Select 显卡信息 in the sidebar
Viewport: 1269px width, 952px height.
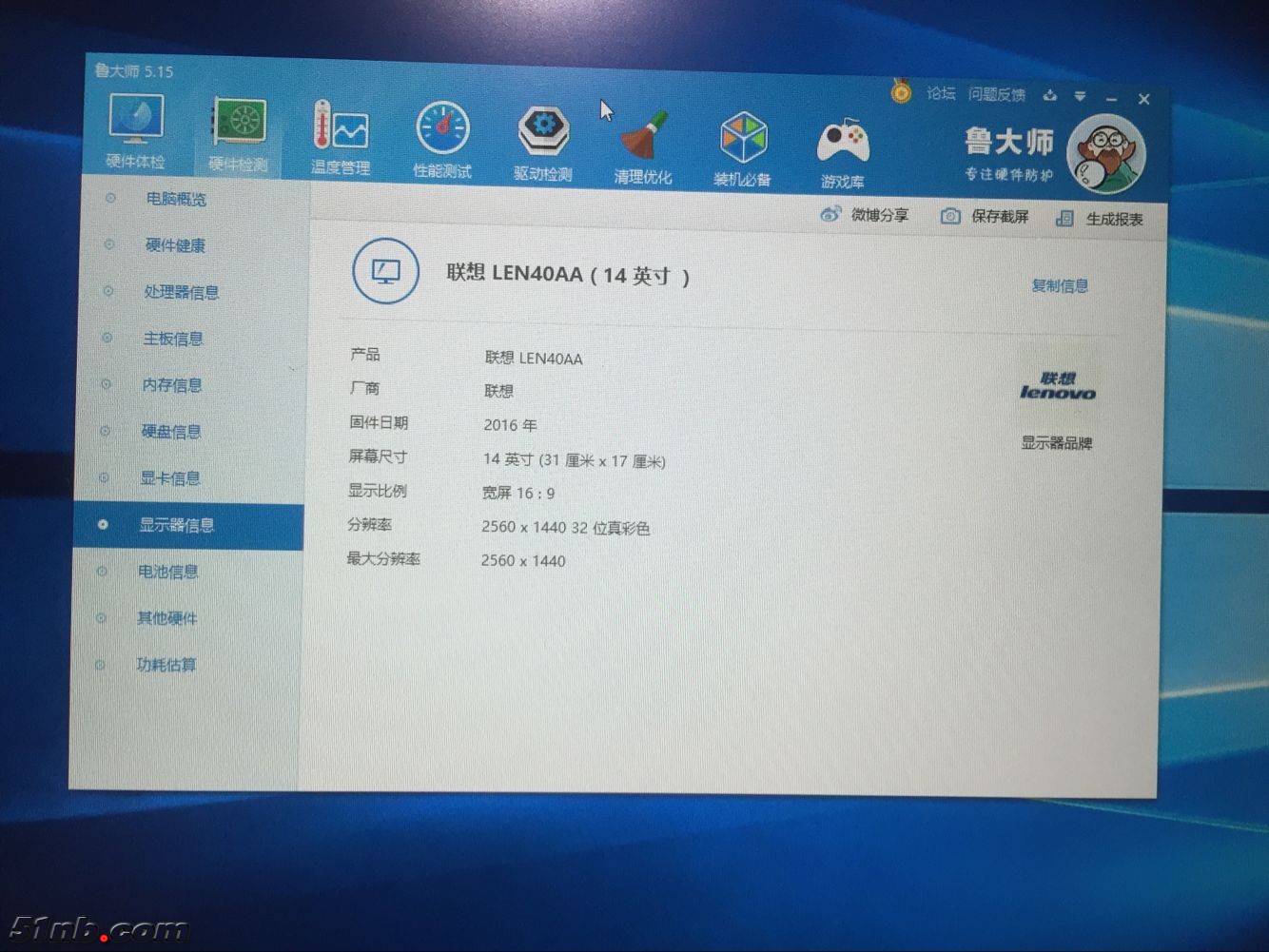pyautogui.click(x=171, y=478)
